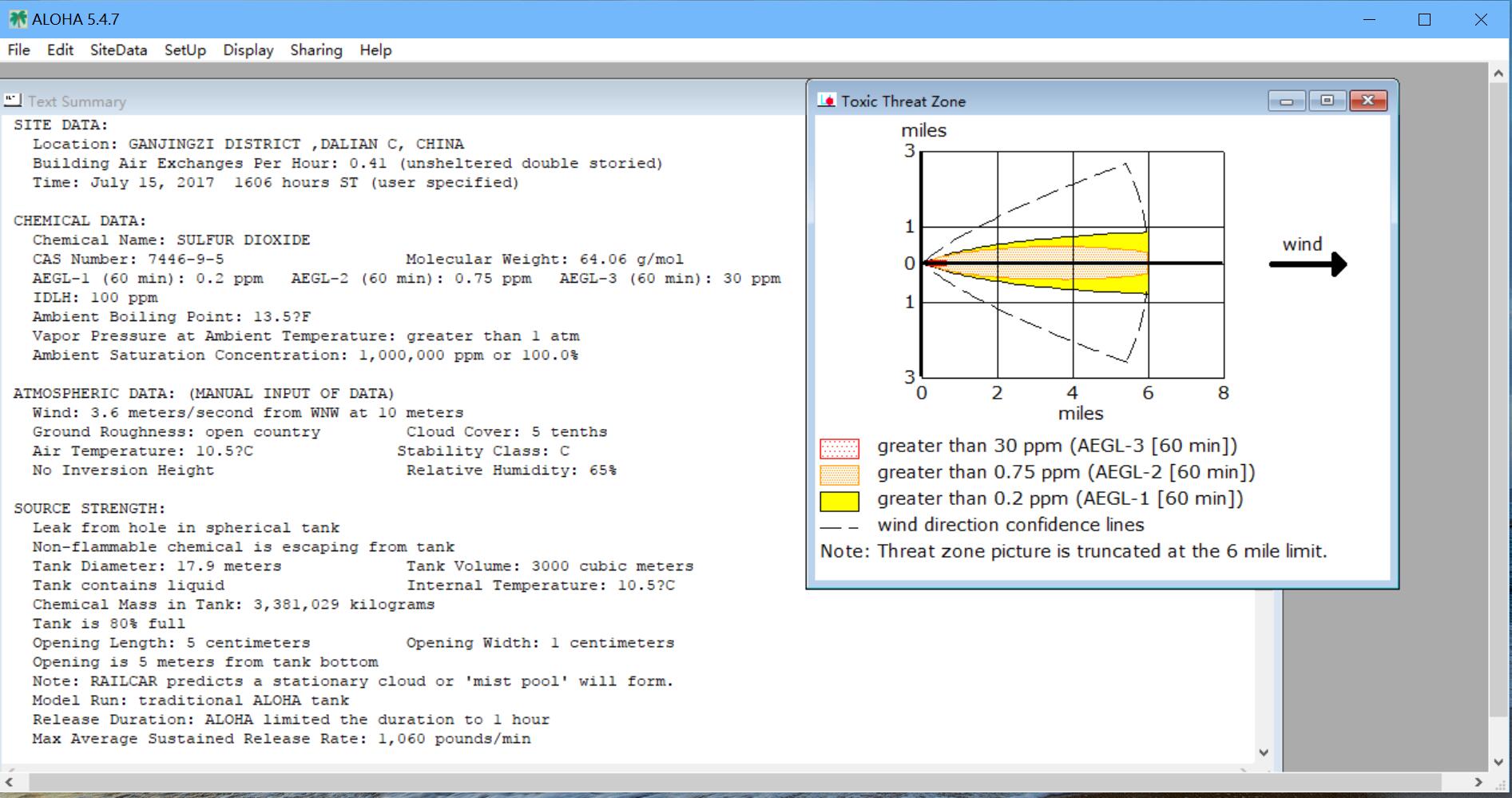1512x798 pixels.
Task: Click the Toxic Threat Zone title text
Action: [903, 101]
